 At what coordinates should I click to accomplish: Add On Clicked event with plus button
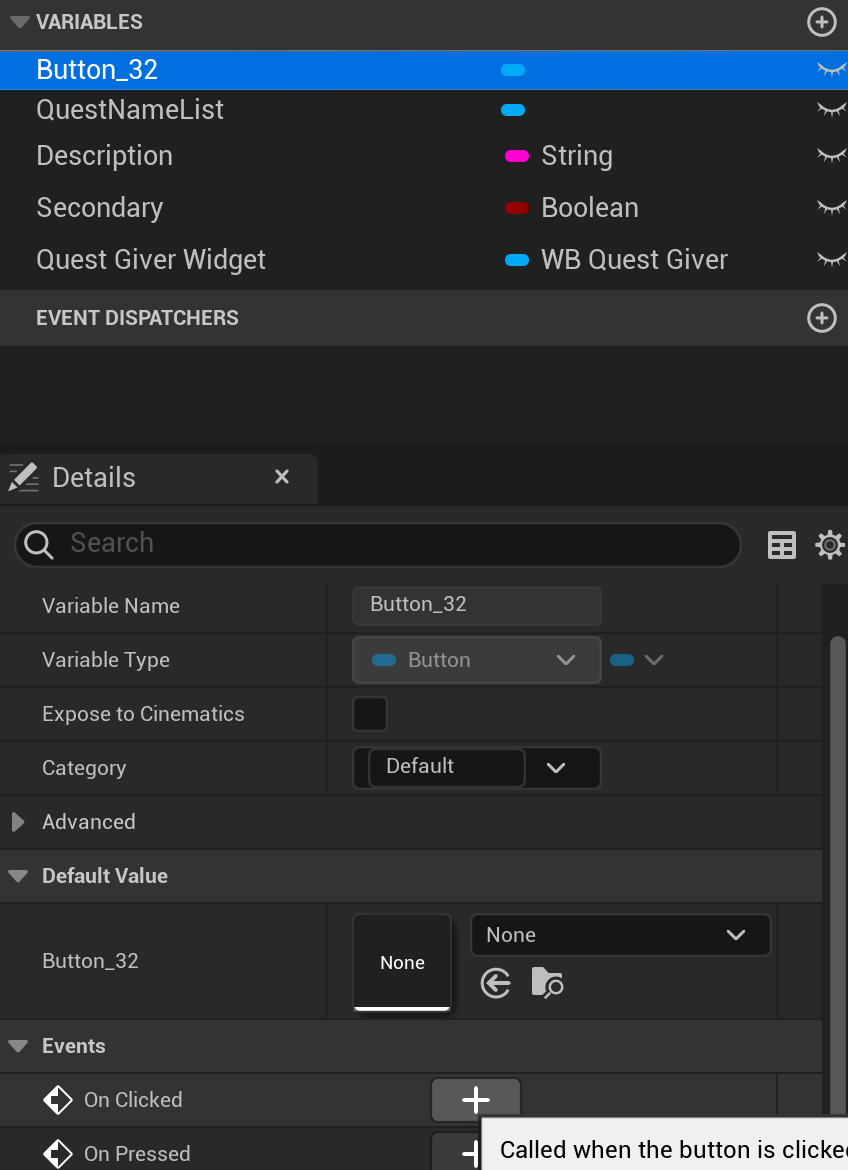(x=476, y=1101)
